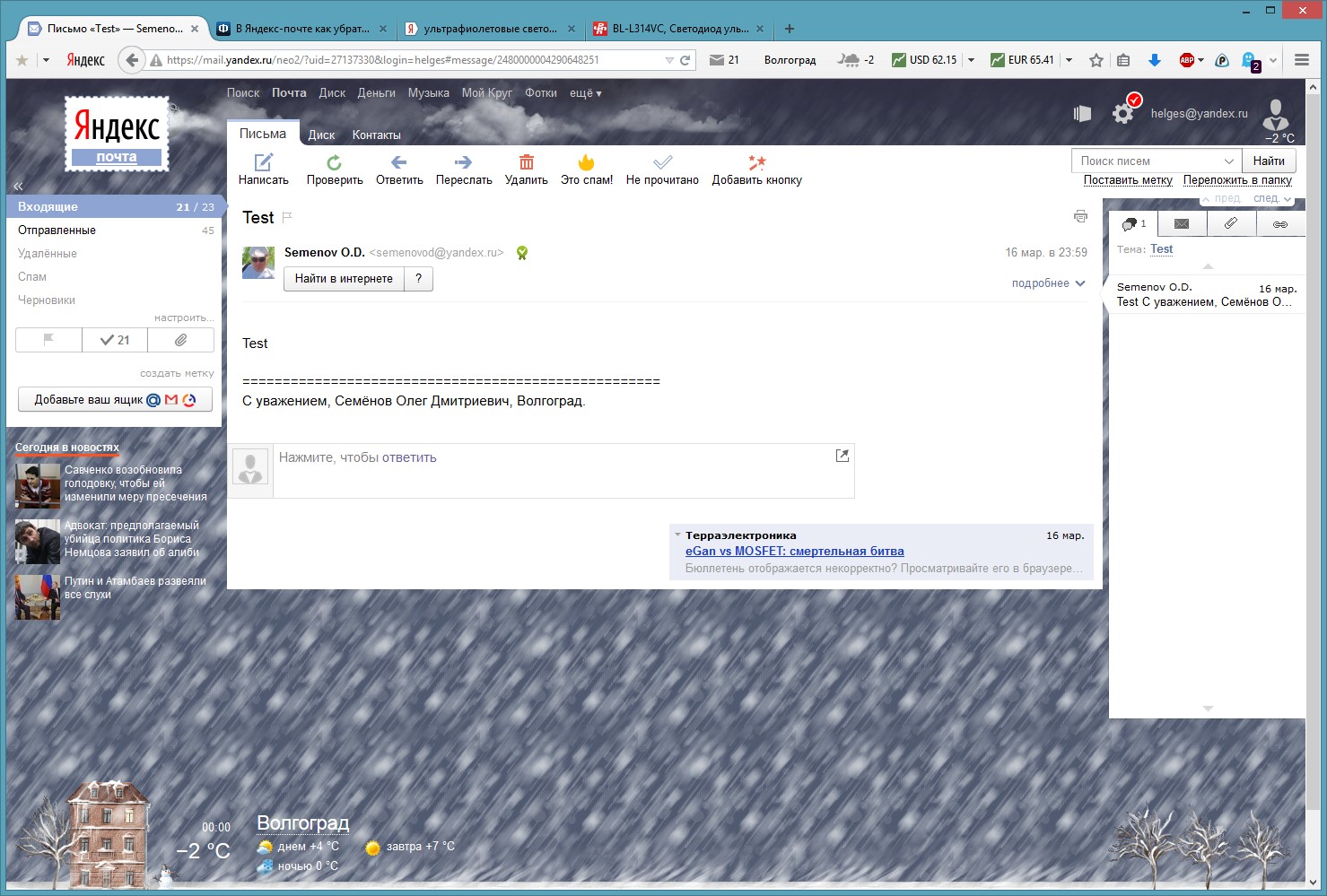Switch to the Письма tab
The width and height of the screenshot is (1327, 896).
coord(263,134)
